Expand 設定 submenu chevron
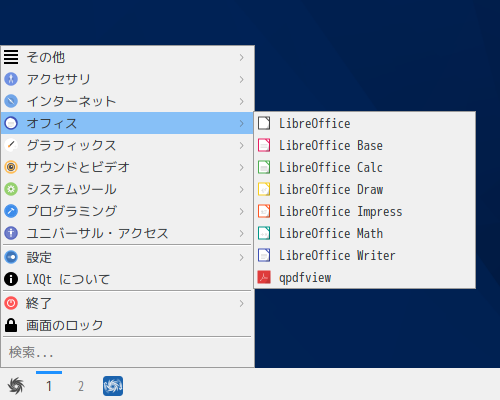The height and width of the screenshot is (400, 500). (242, 257)
